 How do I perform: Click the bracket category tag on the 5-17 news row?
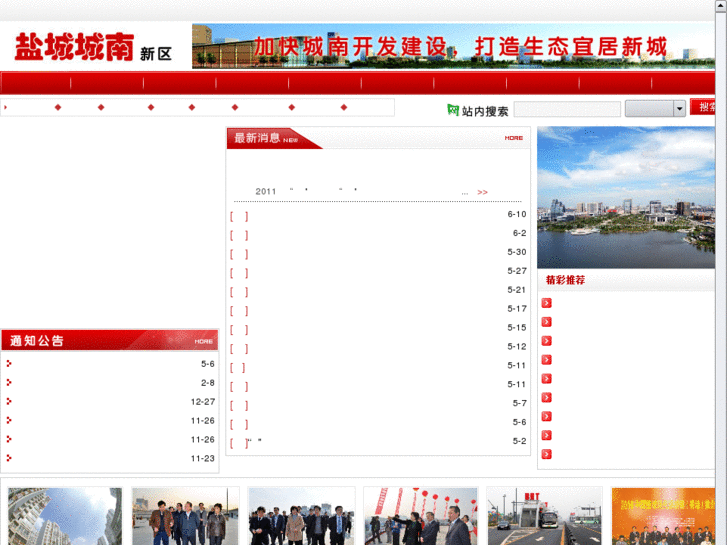click(x=239, y=311)
